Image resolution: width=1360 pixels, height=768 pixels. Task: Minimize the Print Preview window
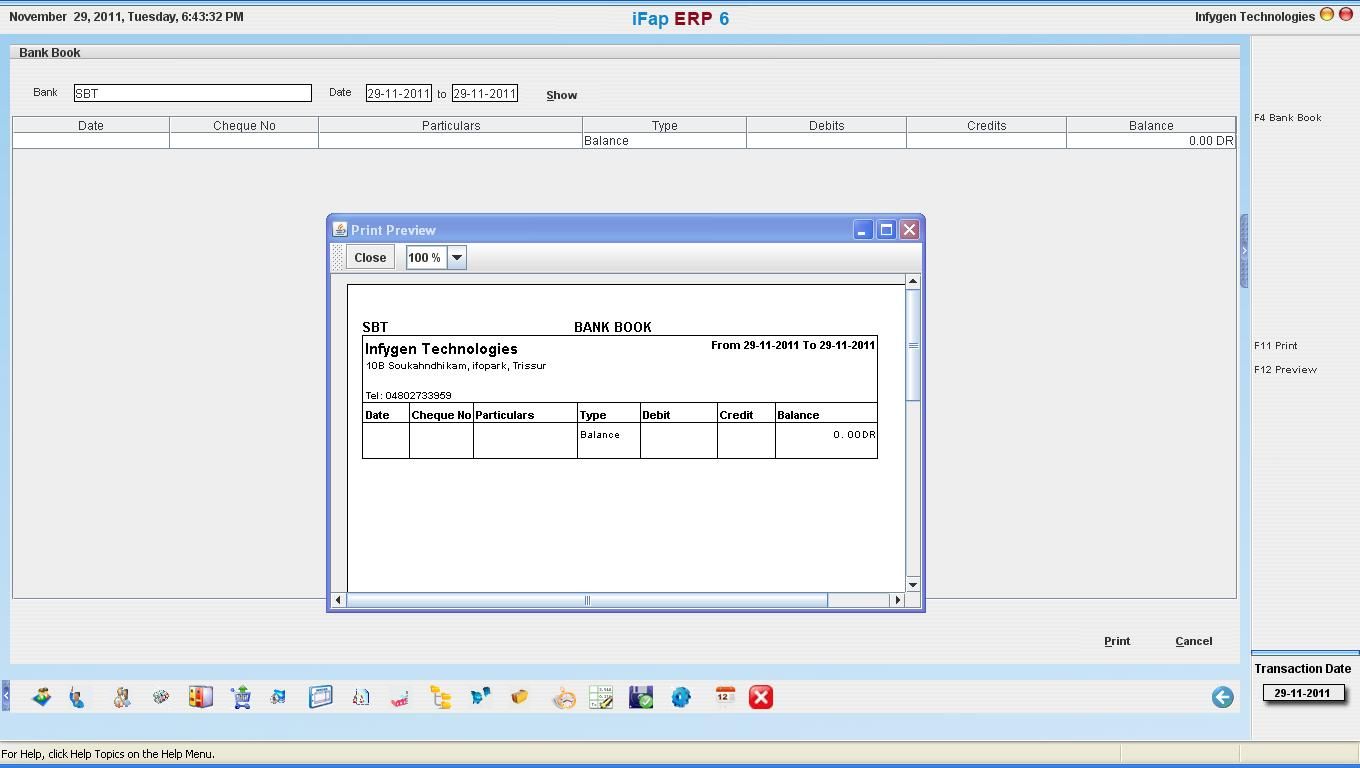point(862,230)
